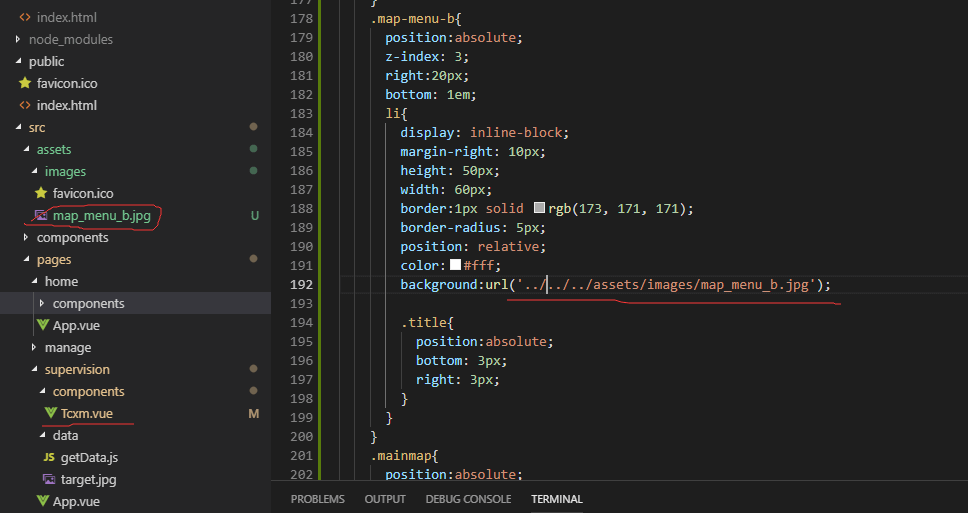
Task: Expand the manage folder
Action: coord(34,347)
